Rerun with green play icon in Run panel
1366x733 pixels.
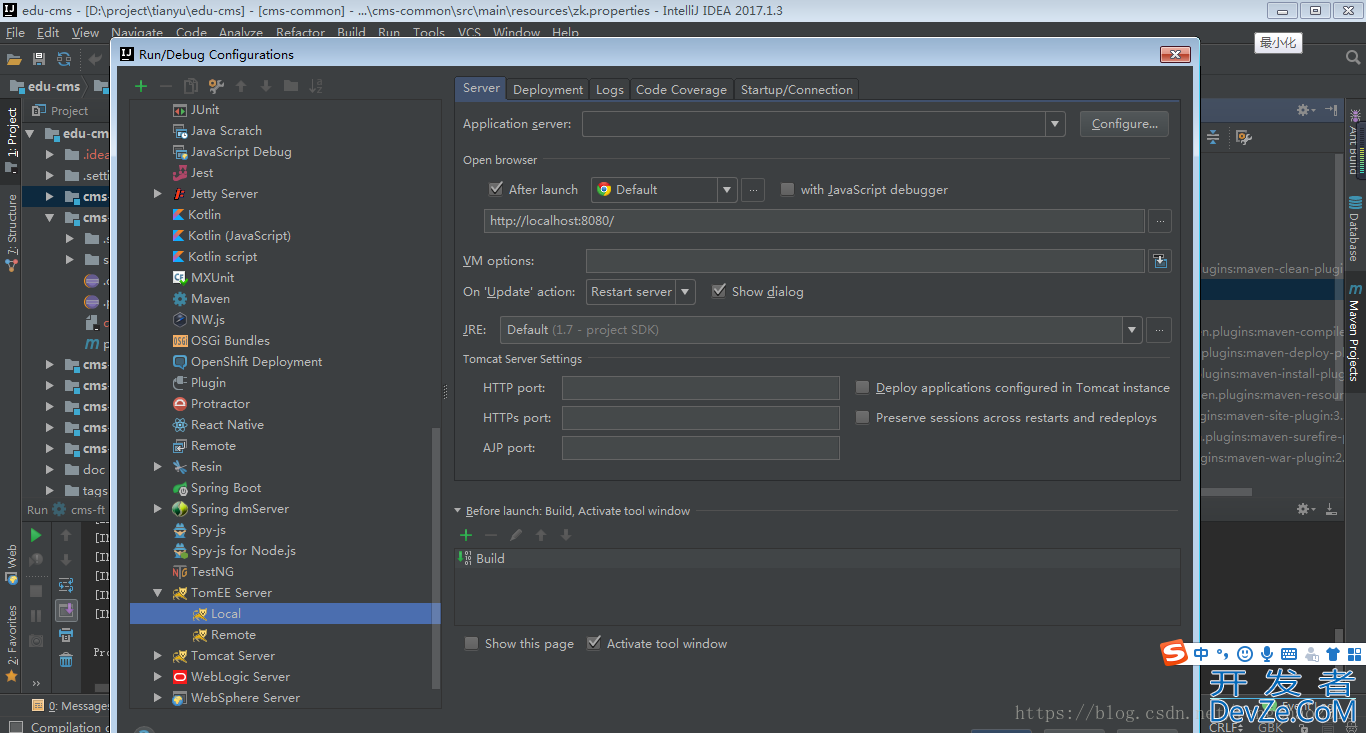[36, 535]
